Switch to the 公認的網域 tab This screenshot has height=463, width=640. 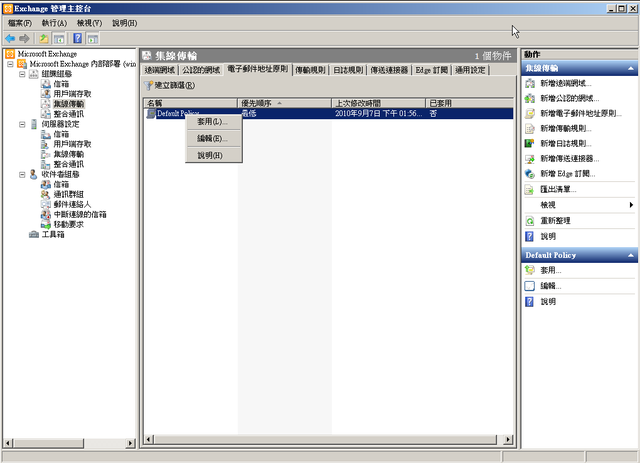(201, 70)
